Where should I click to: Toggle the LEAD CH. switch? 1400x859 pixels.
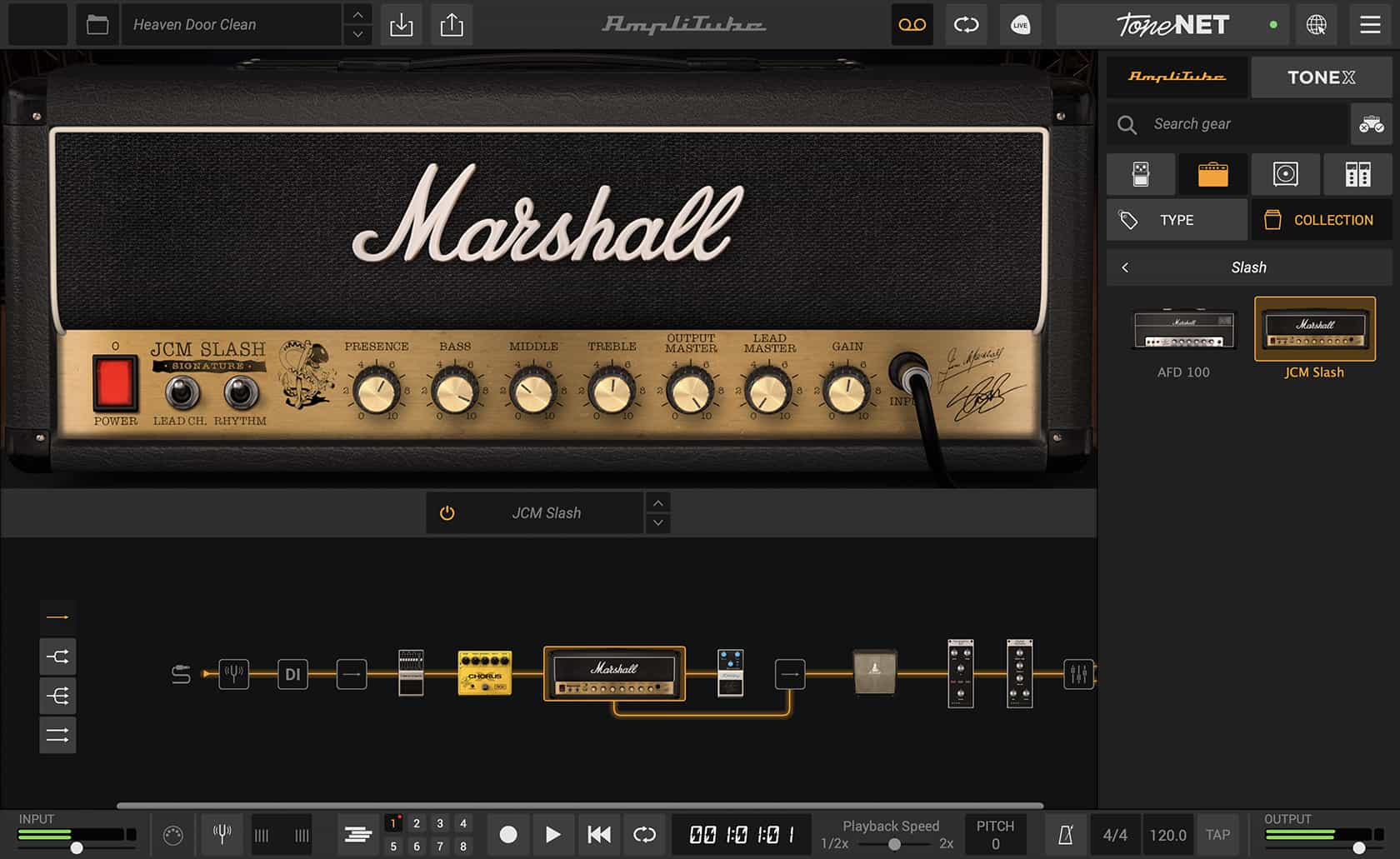click(181, 392)
